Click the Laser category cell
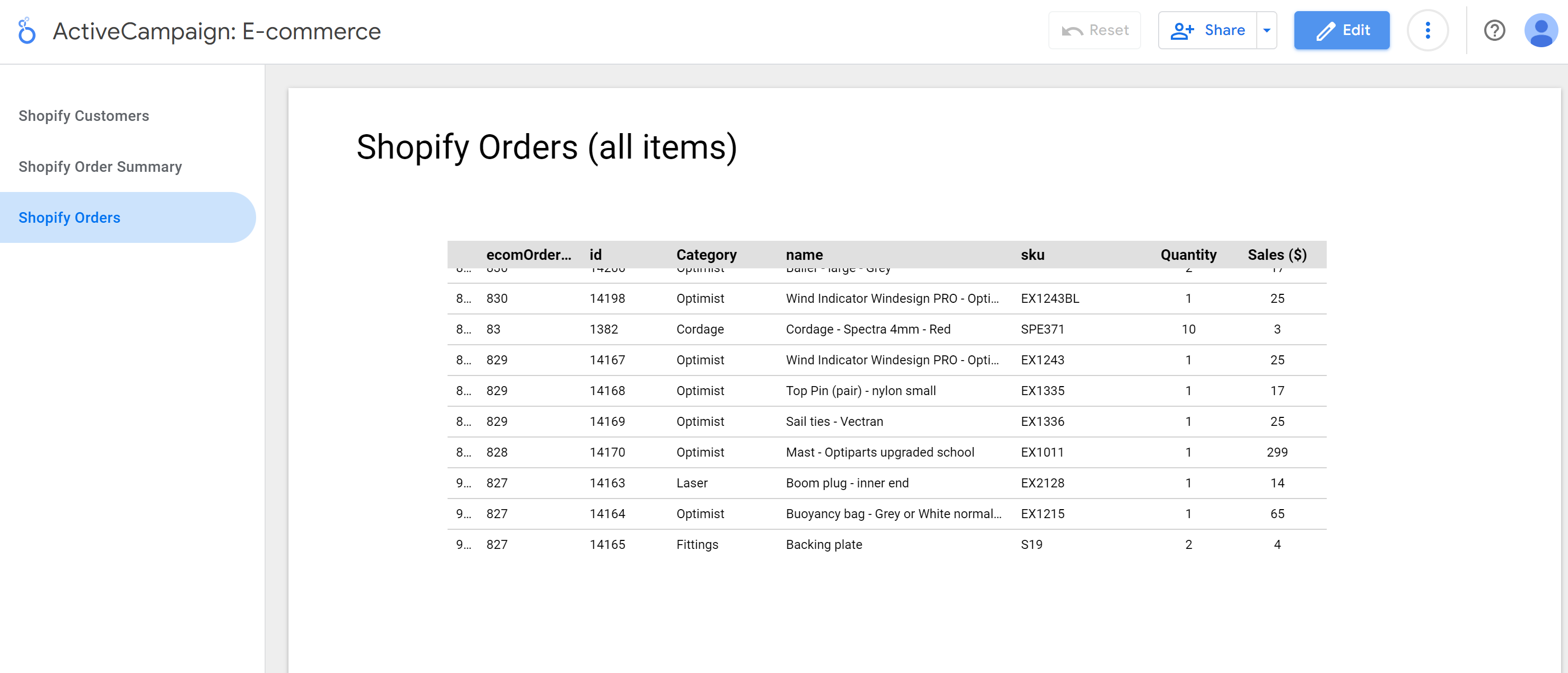The height and width of the screenshot is (673, 1568). (x=691, y=483)
